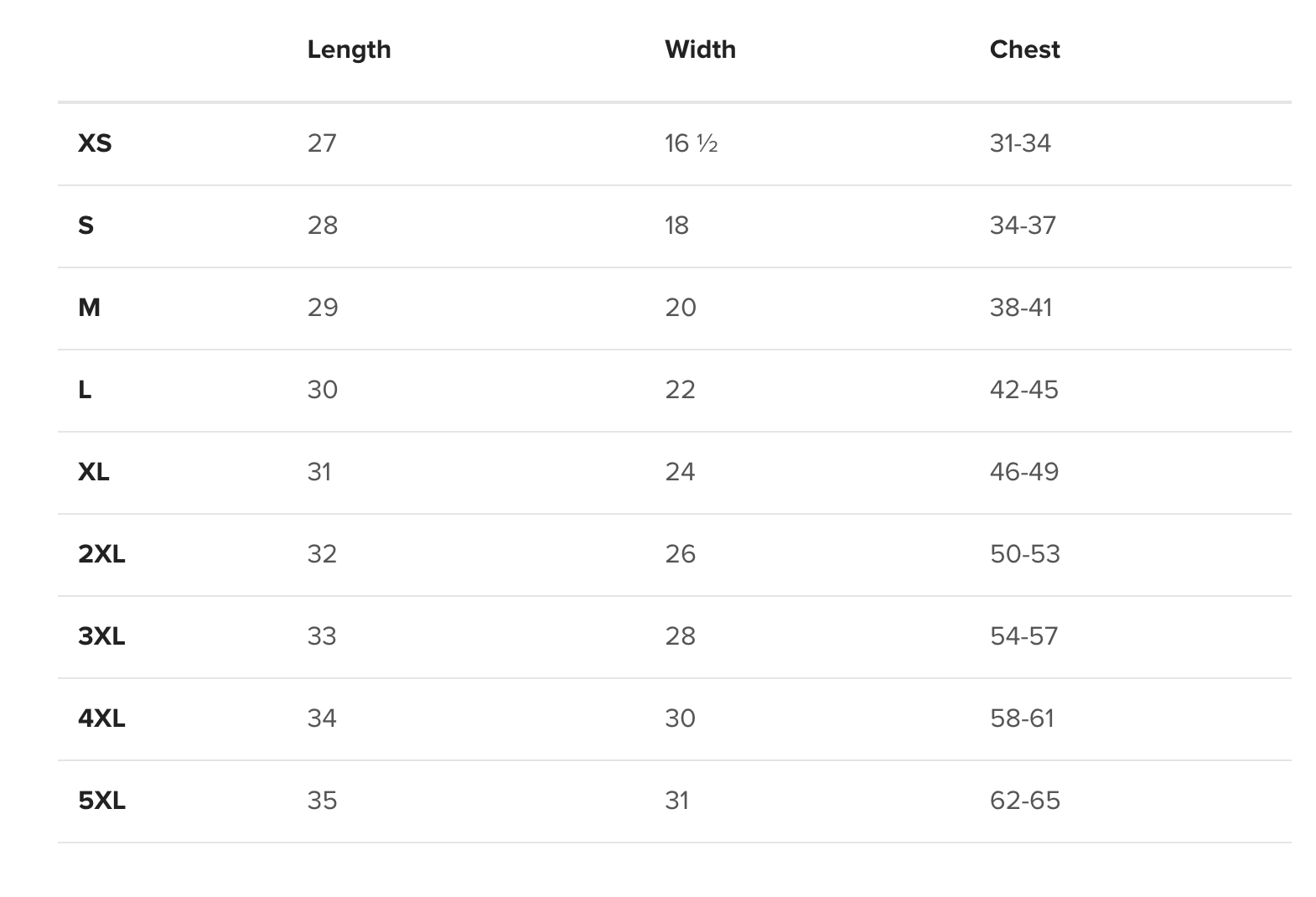This screenshot has height=897, width=1316.
Task: Select the 2XL size row label
Action: tap(101, 554)
